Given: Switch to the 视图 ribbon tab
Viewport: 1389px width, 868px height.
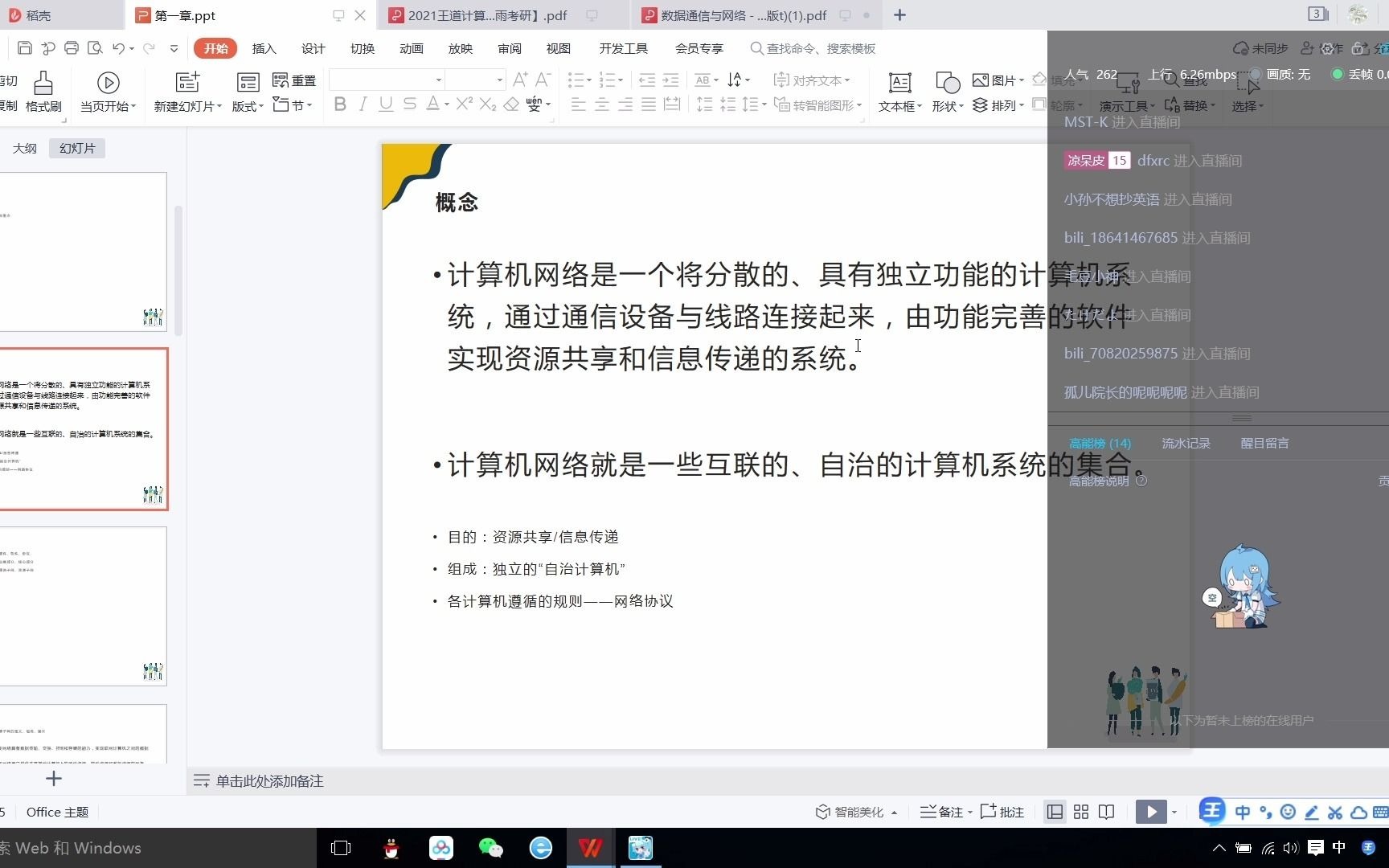Looking at the screenshot, I should pos(559,48).
